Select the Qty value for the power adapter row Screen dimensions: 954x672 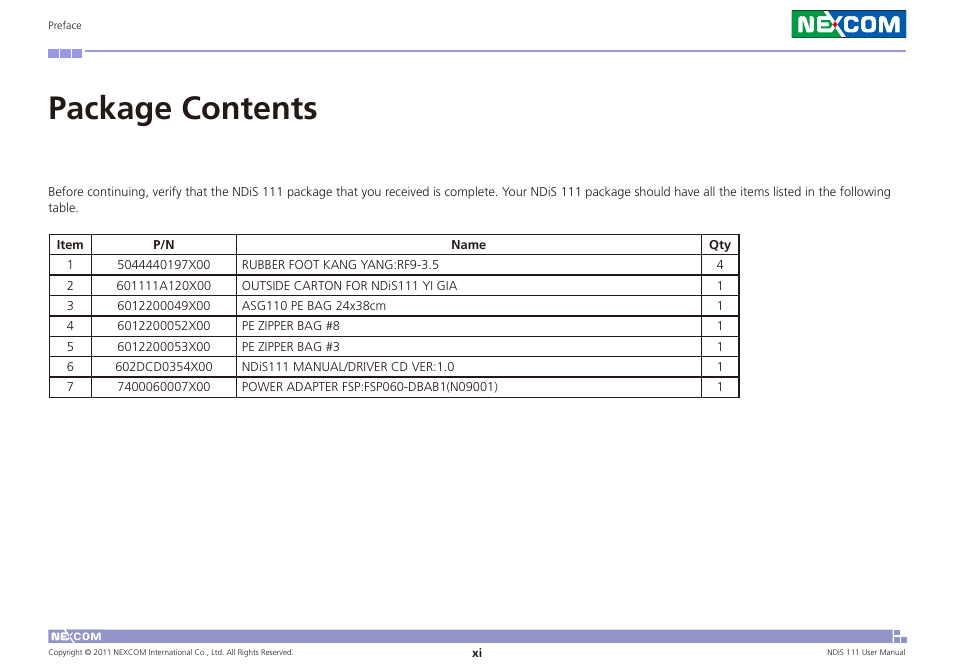point(719,386)
